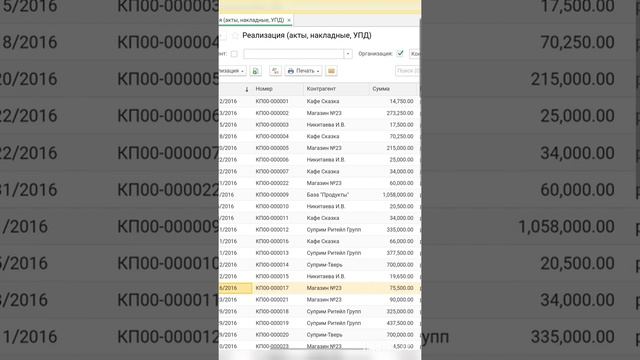Select document КП00-000013

click(x=272, y=253)
